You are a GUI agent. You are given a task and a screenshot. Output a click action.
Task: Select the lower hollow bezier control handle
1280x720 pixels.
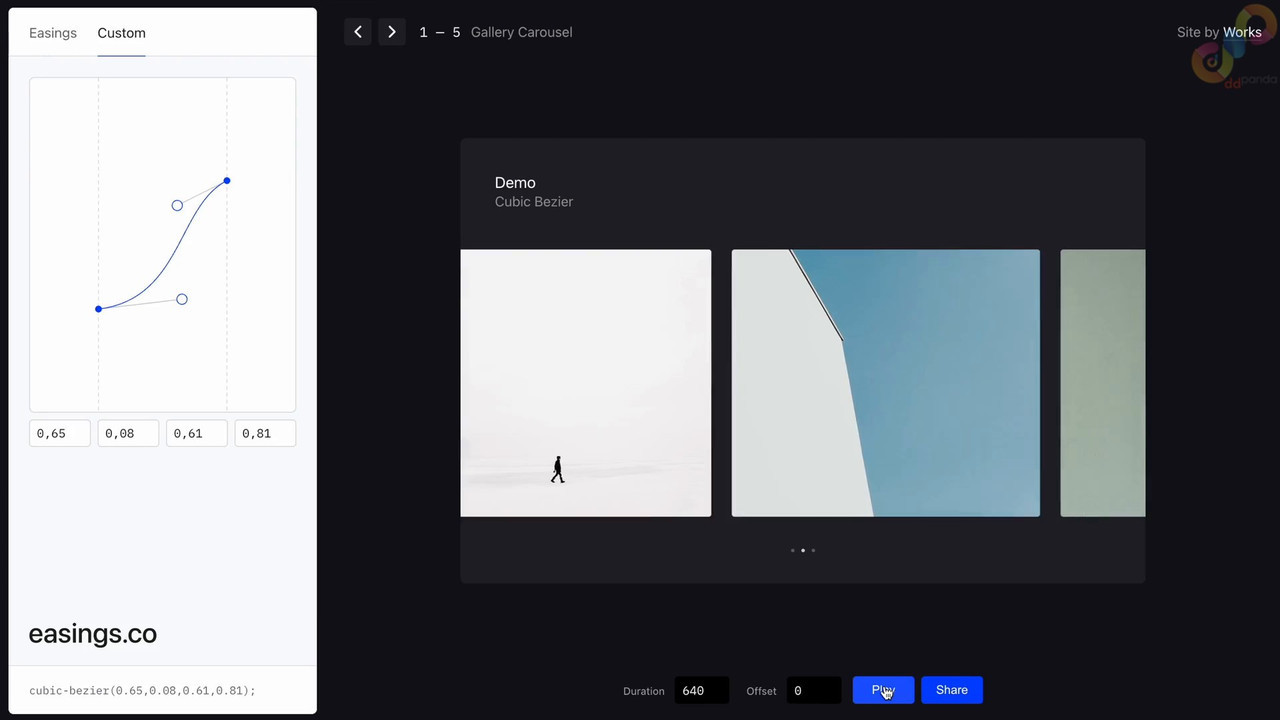pos(182,299)
